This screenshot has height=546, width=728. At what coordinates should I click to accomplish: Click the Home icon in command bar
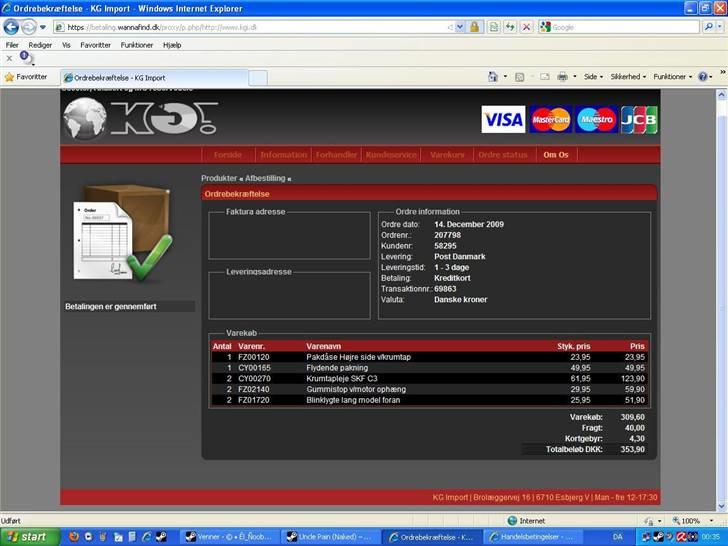pos(492,76)
